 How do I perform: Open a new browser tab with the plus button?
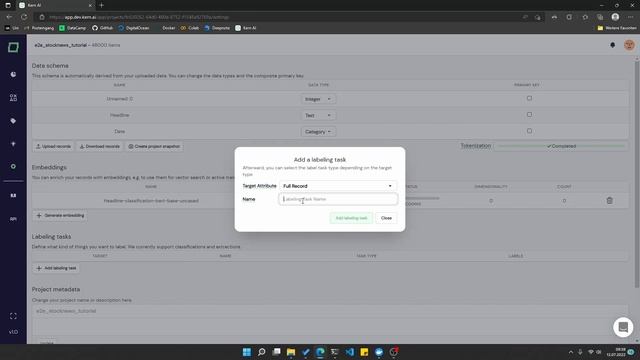coord(101,5)
